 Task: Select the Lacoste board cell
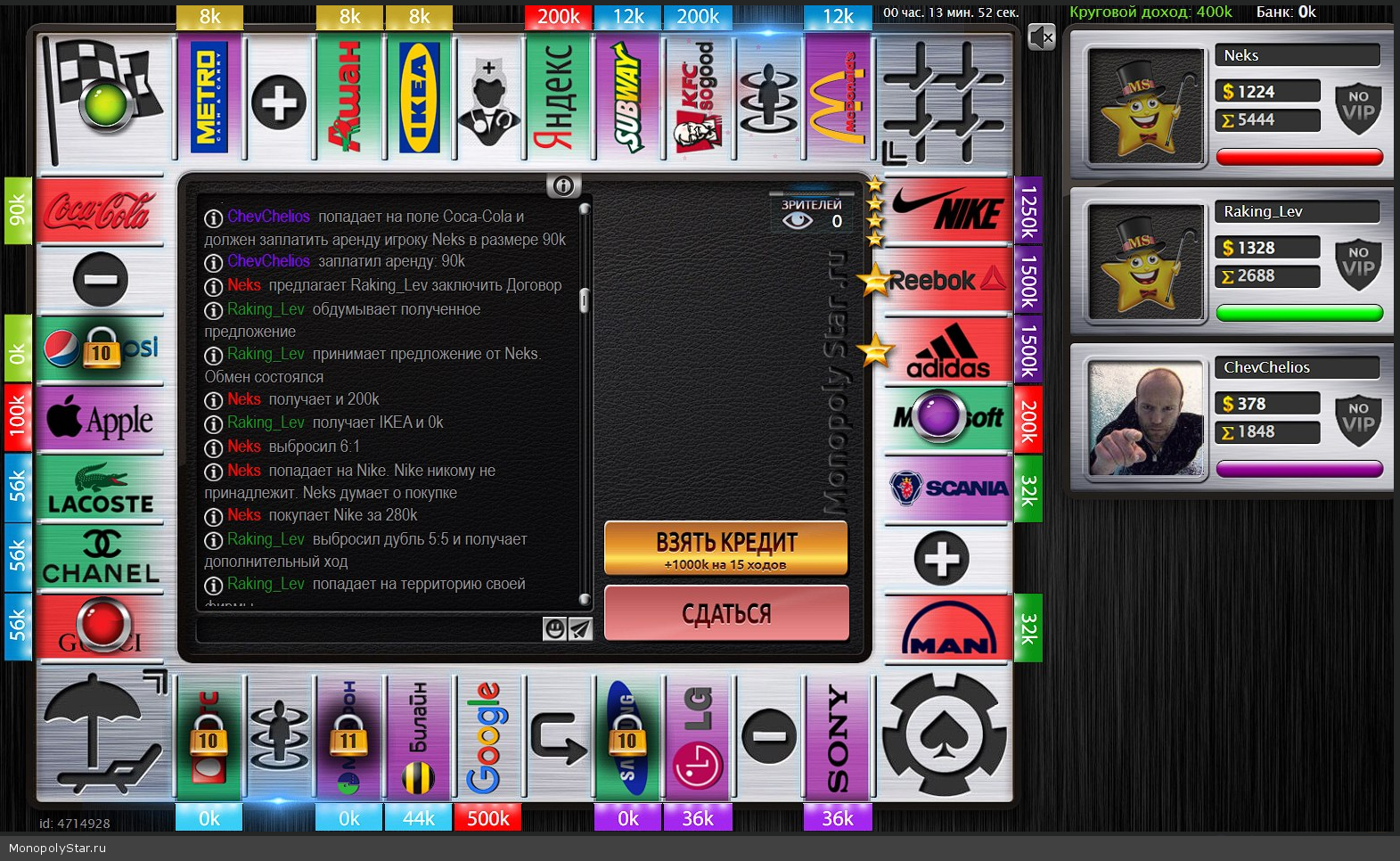[x=100, y=488]
